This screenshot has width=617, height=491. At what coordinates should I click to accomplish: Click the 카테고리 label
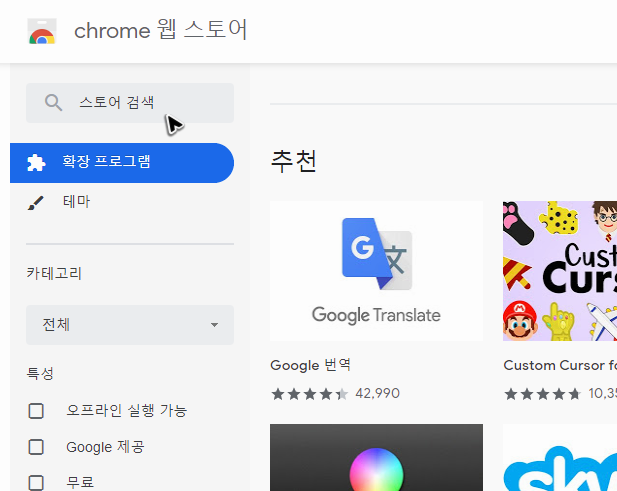pos(54,273)
